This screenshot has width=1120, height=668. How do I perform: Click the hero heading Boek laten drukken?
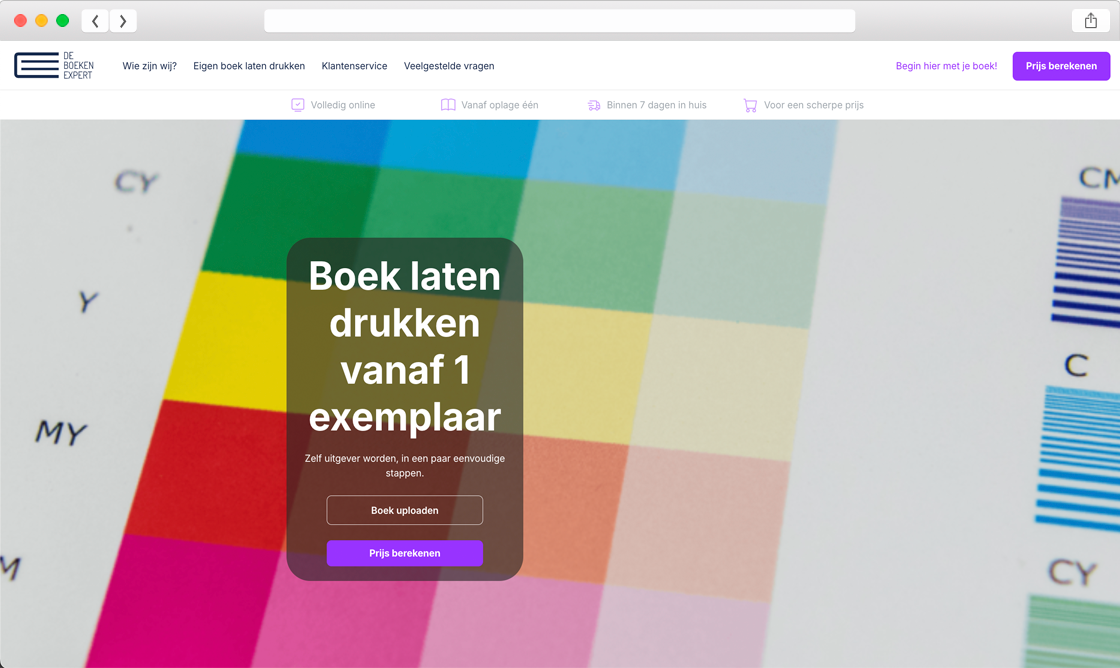tap(404, 345)
